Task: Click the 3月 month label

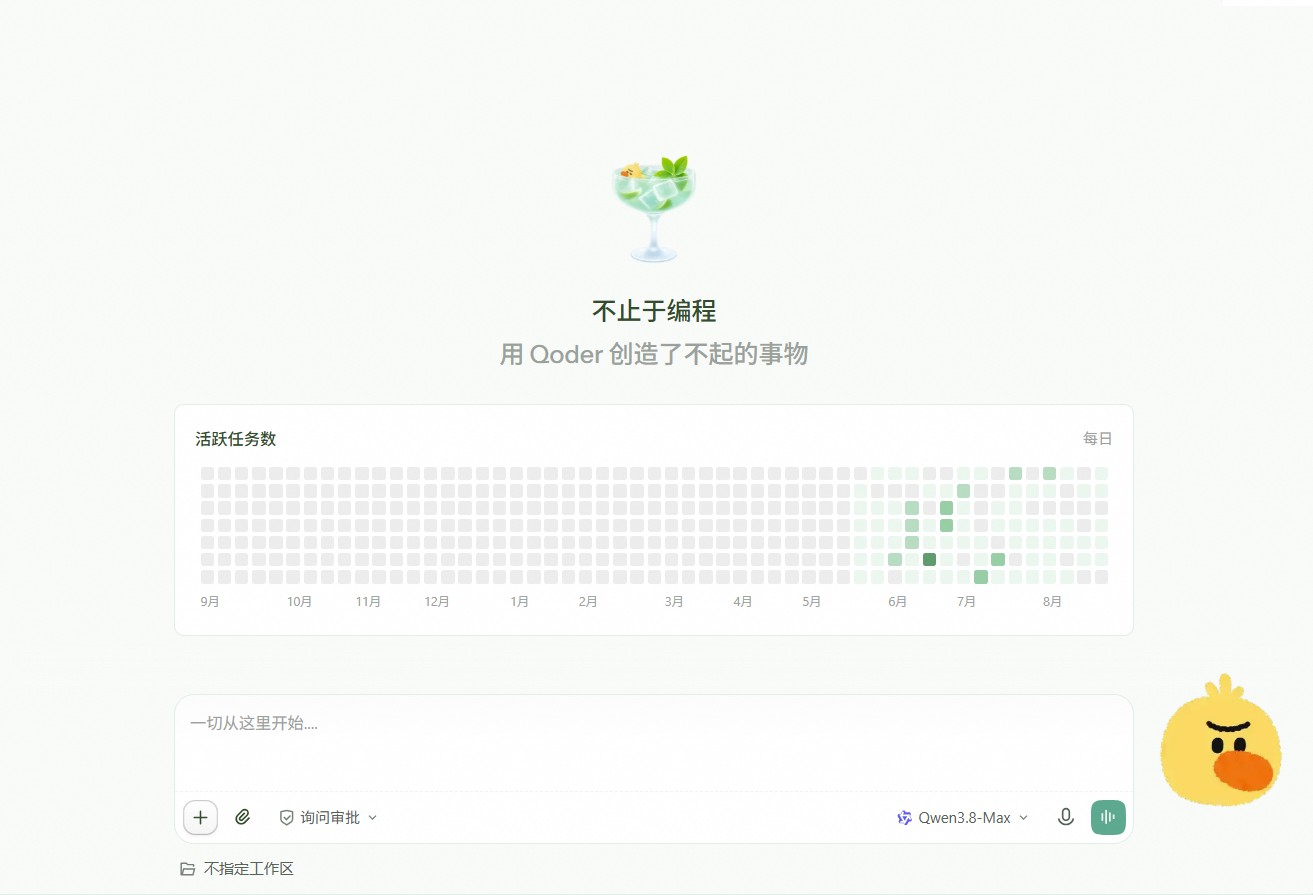Action: (674, 601)
